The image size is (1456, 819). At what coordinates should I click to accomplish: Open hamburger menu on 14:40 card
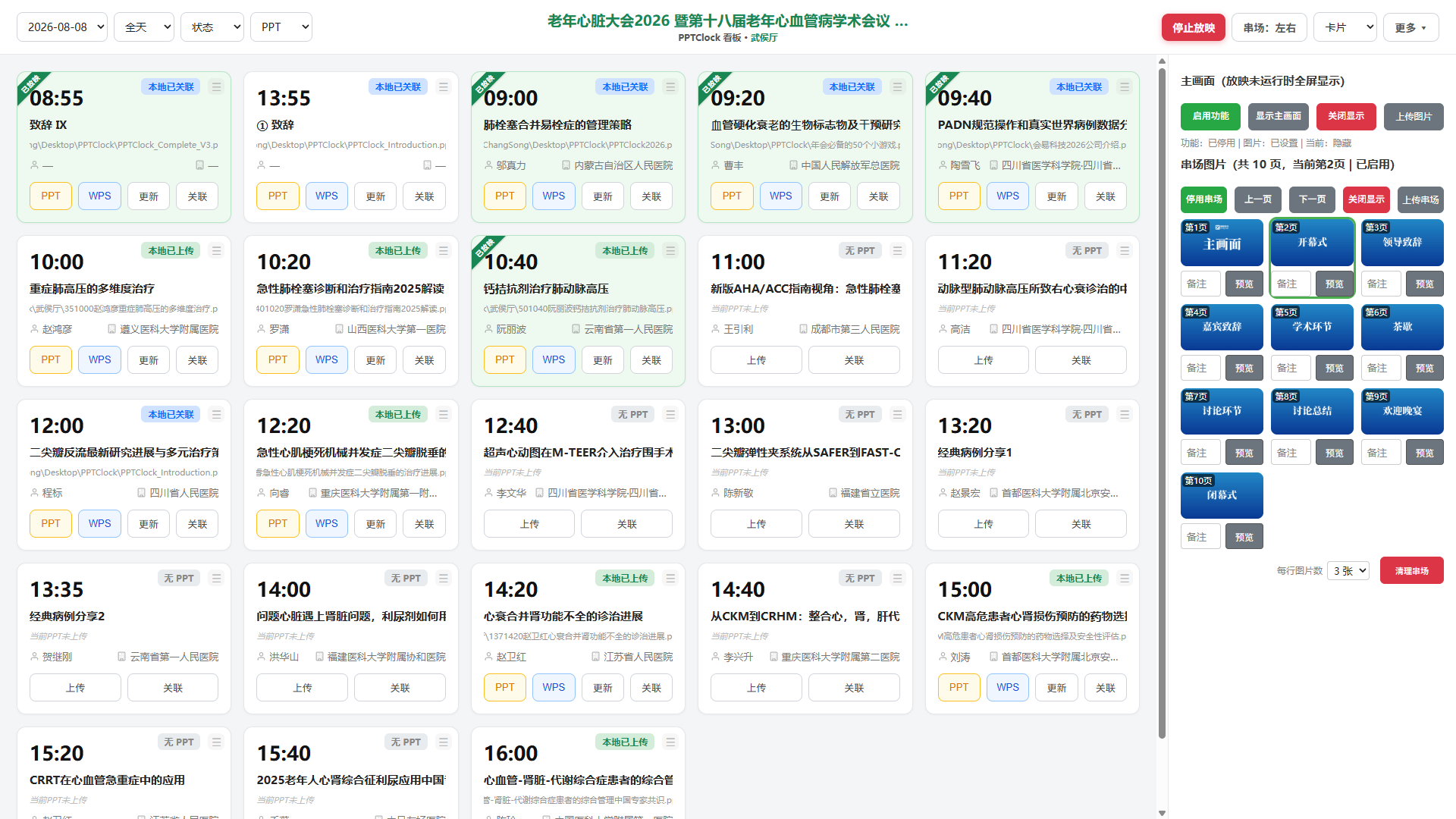(x=897, y=579)
